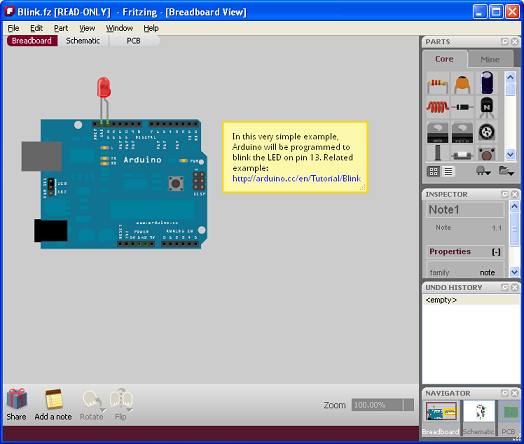
Task: Click the yellow note text box
Action: (x=295, y=157)
